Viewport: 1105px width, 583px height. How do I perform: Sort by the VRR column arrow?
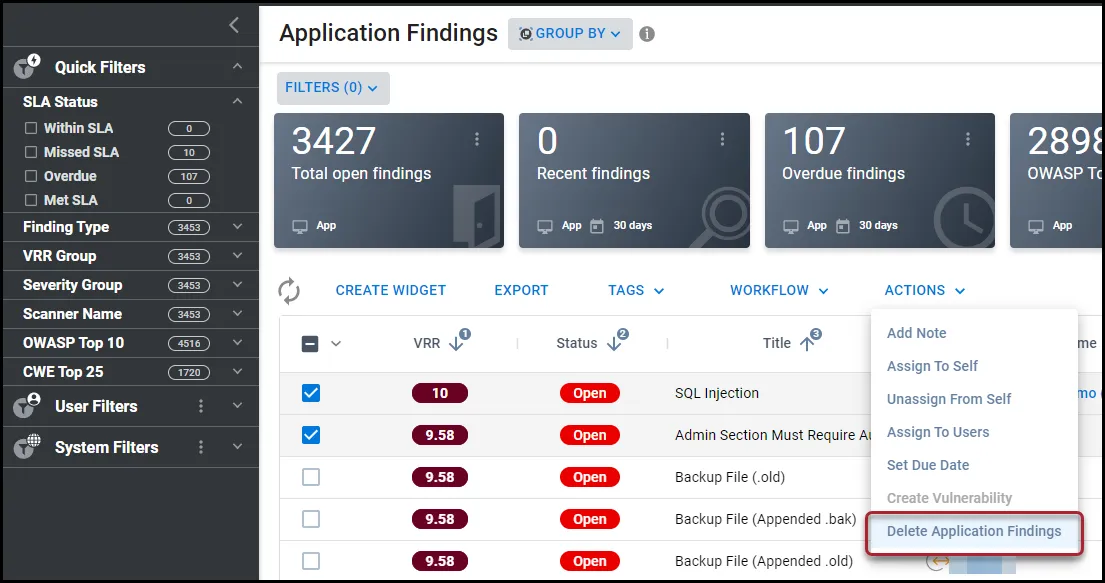tap(457, 343)
